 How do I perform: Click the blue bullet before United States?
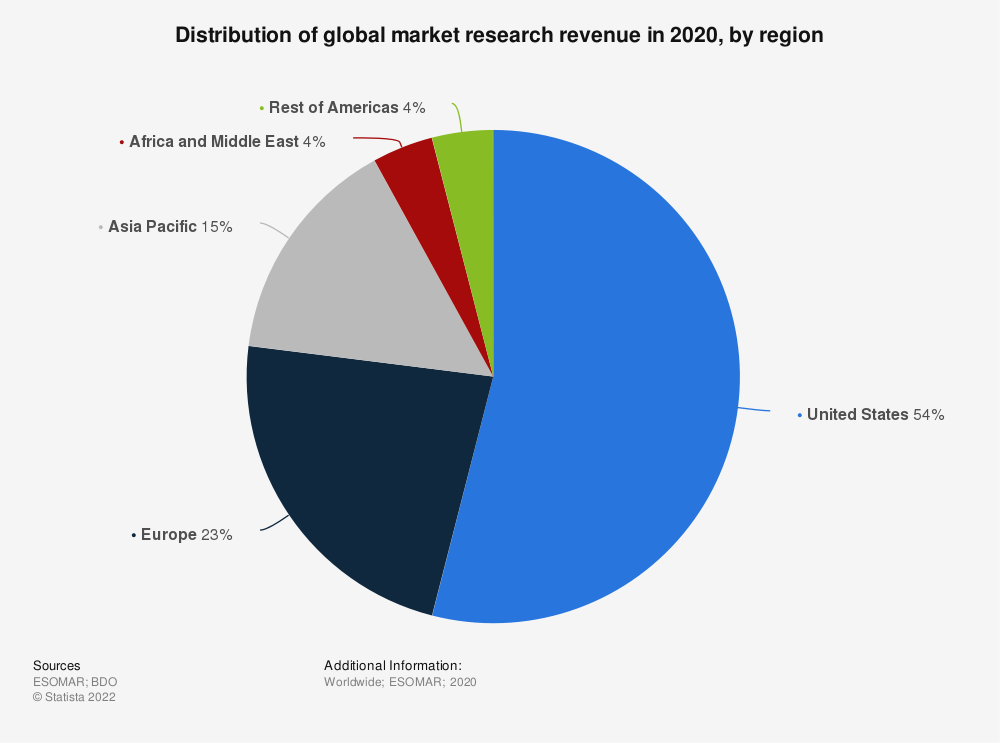pyautogui.click(x=800, y=415)
